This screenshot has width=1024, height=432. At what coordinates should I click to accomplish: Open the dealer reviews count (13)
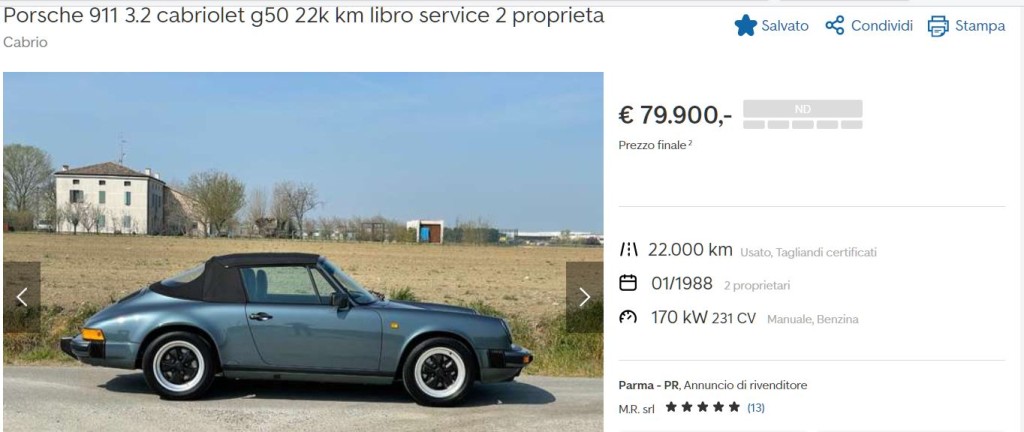(x=756, y=408)
